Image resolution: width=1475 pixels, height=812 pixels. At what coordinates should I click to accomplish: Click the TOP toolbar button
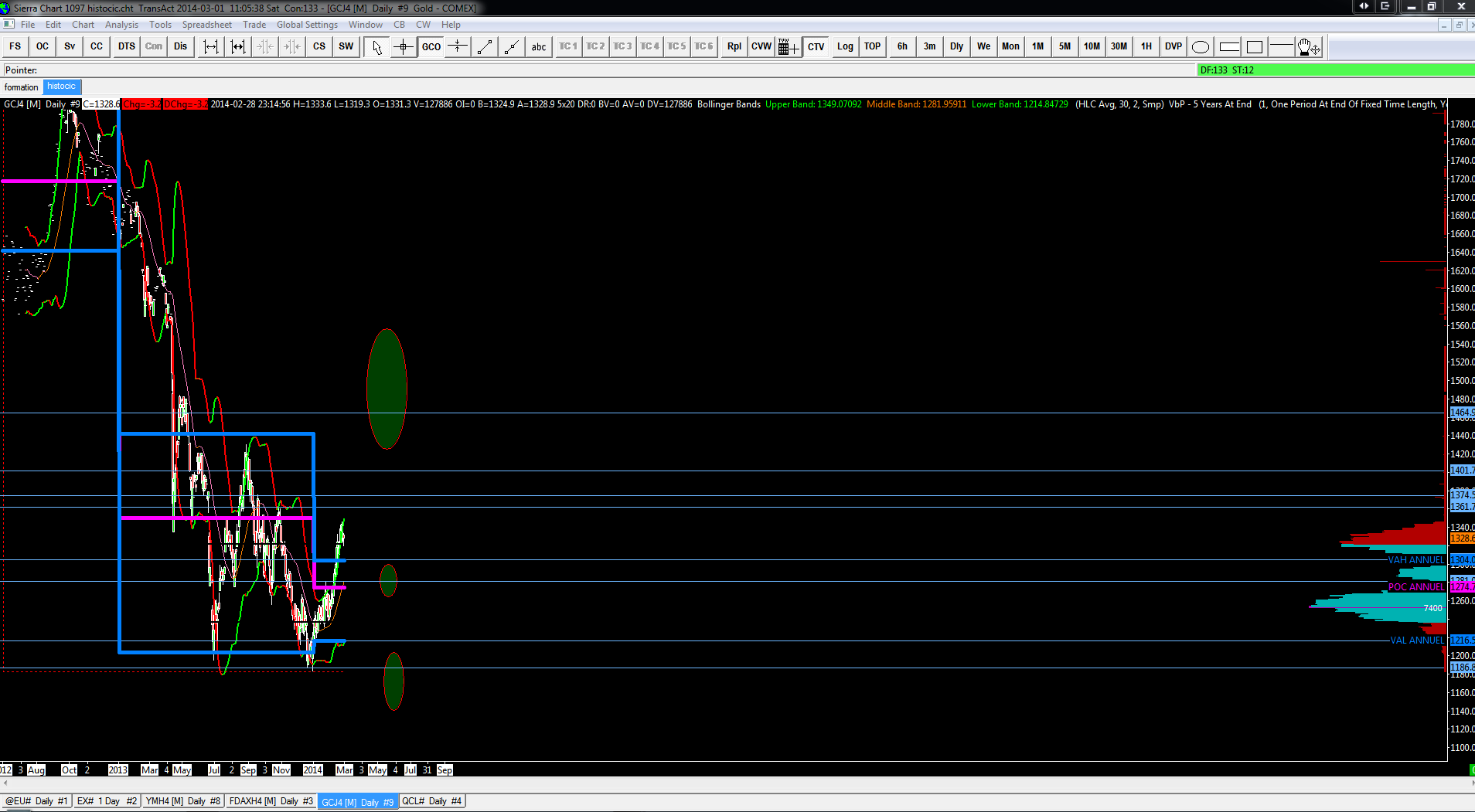pos(872,46)
